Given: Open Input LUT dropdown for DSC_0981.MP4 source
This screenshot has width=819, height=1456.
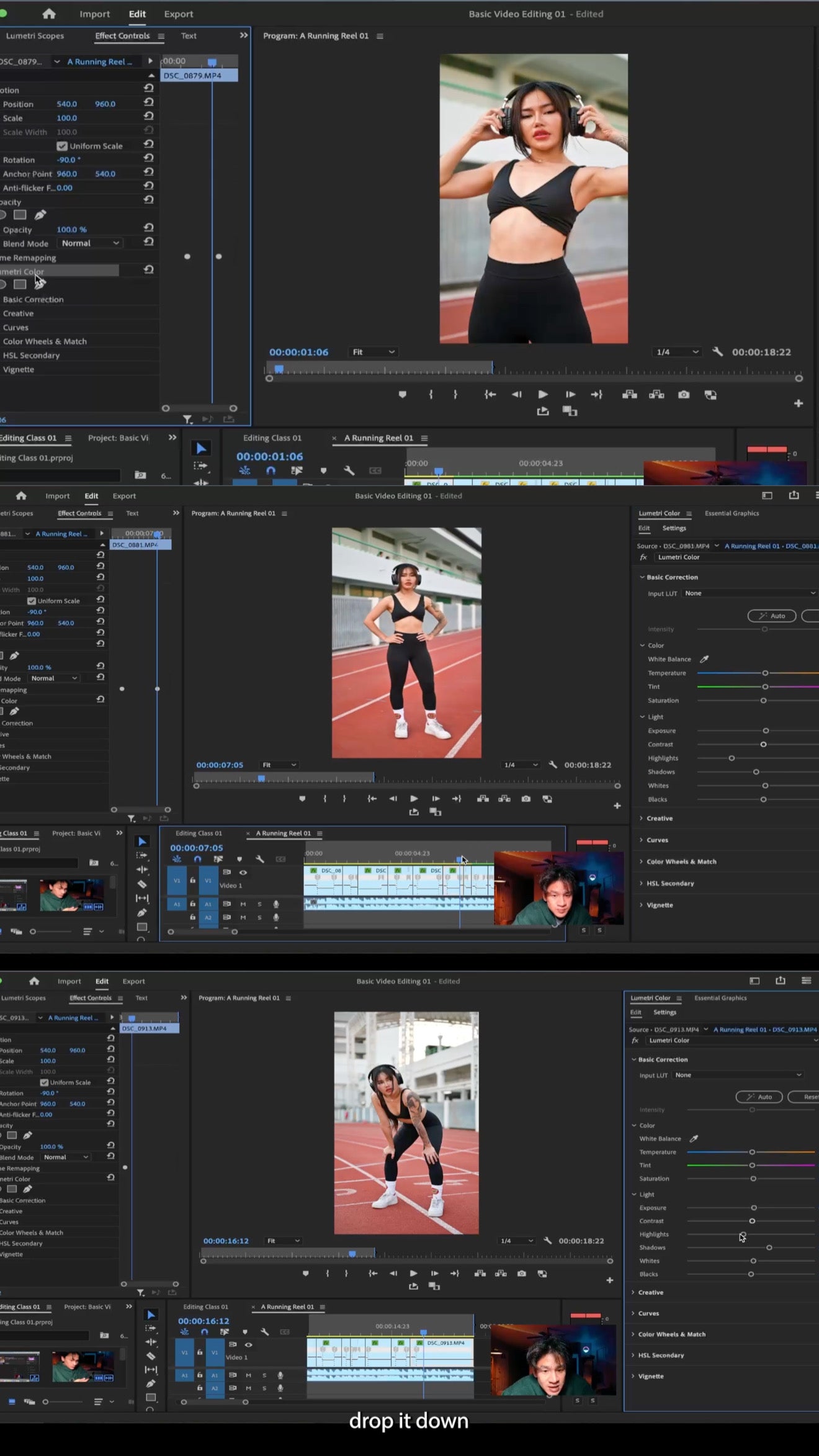Looking at the screenshot, I should [x=750, y=593].
